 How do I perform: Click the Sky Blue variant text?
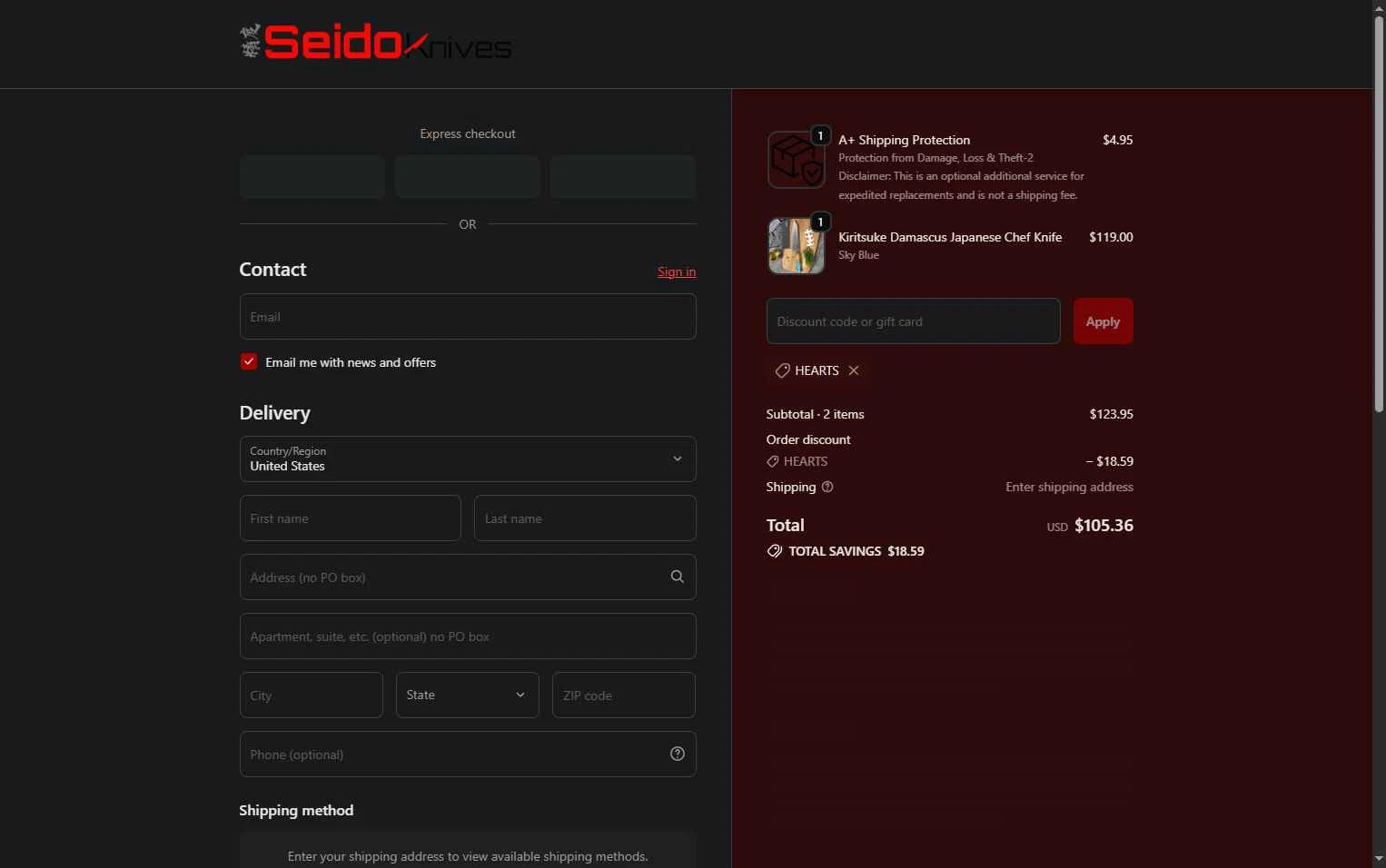pos(858,255)
